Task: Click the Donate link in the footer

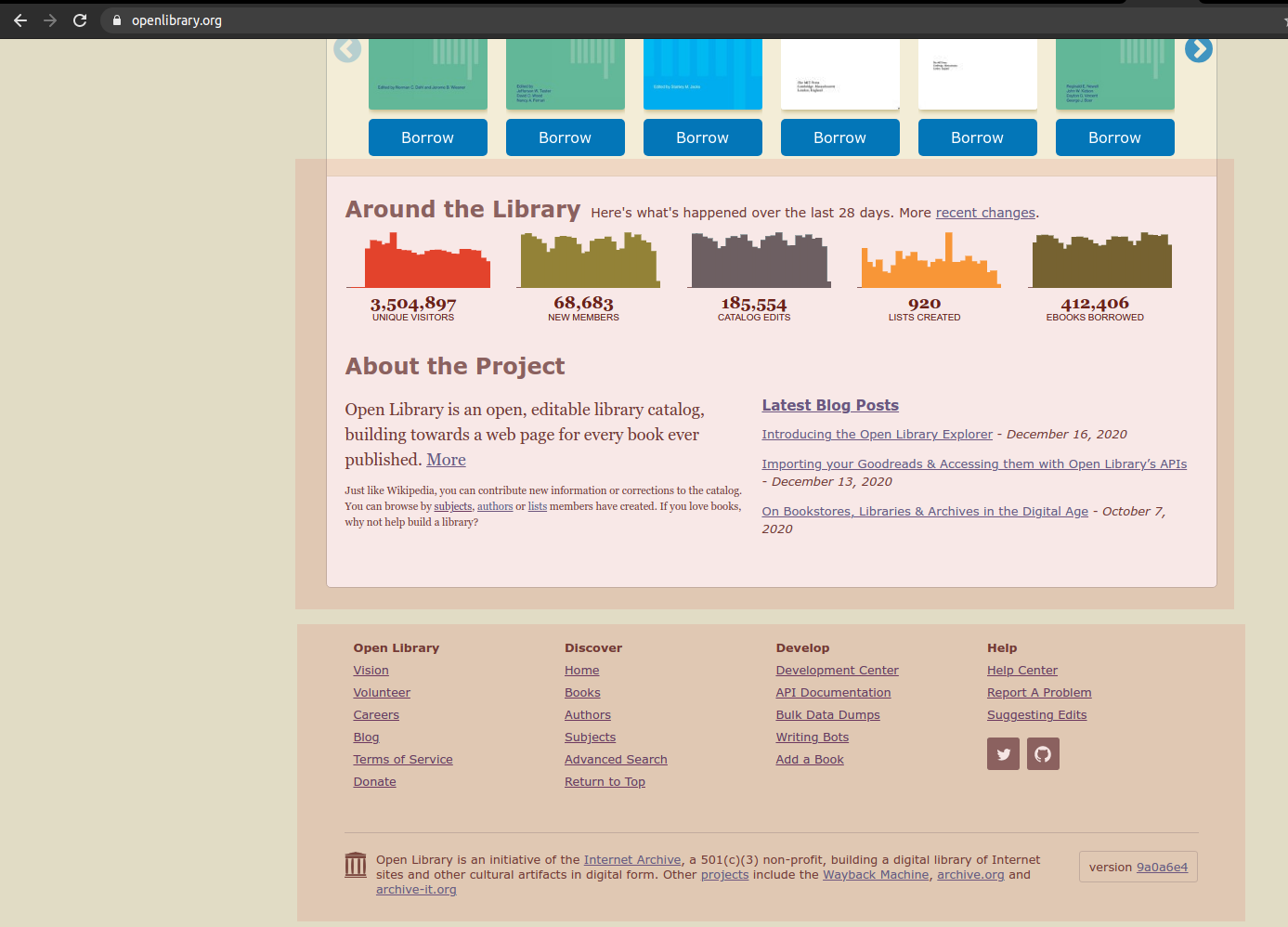Action: pyautogui.click(x=374, y=781)
